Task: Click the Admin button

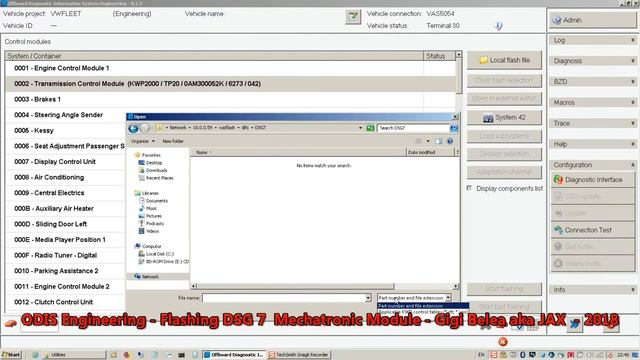Action: click(x=593, y=20)
